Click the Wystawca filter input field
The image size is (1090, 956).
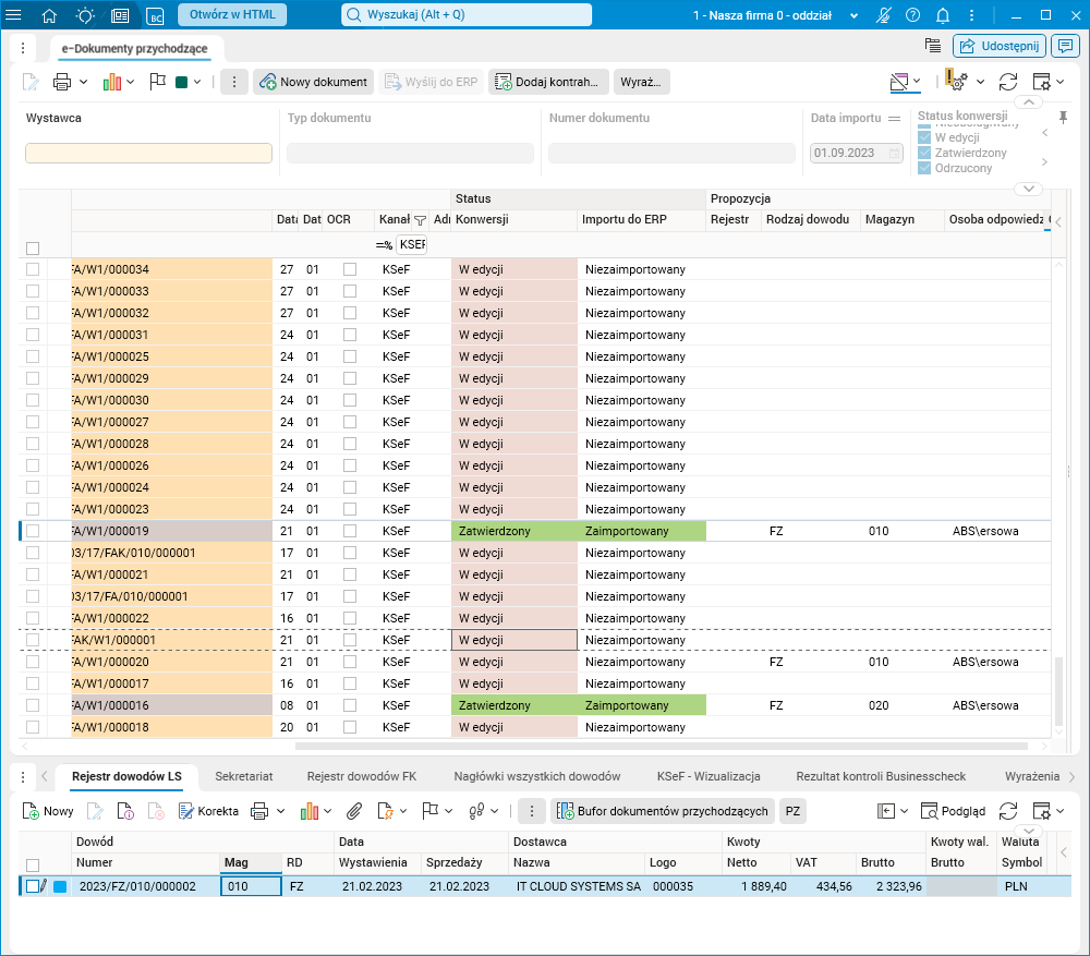tap(148, 153)
